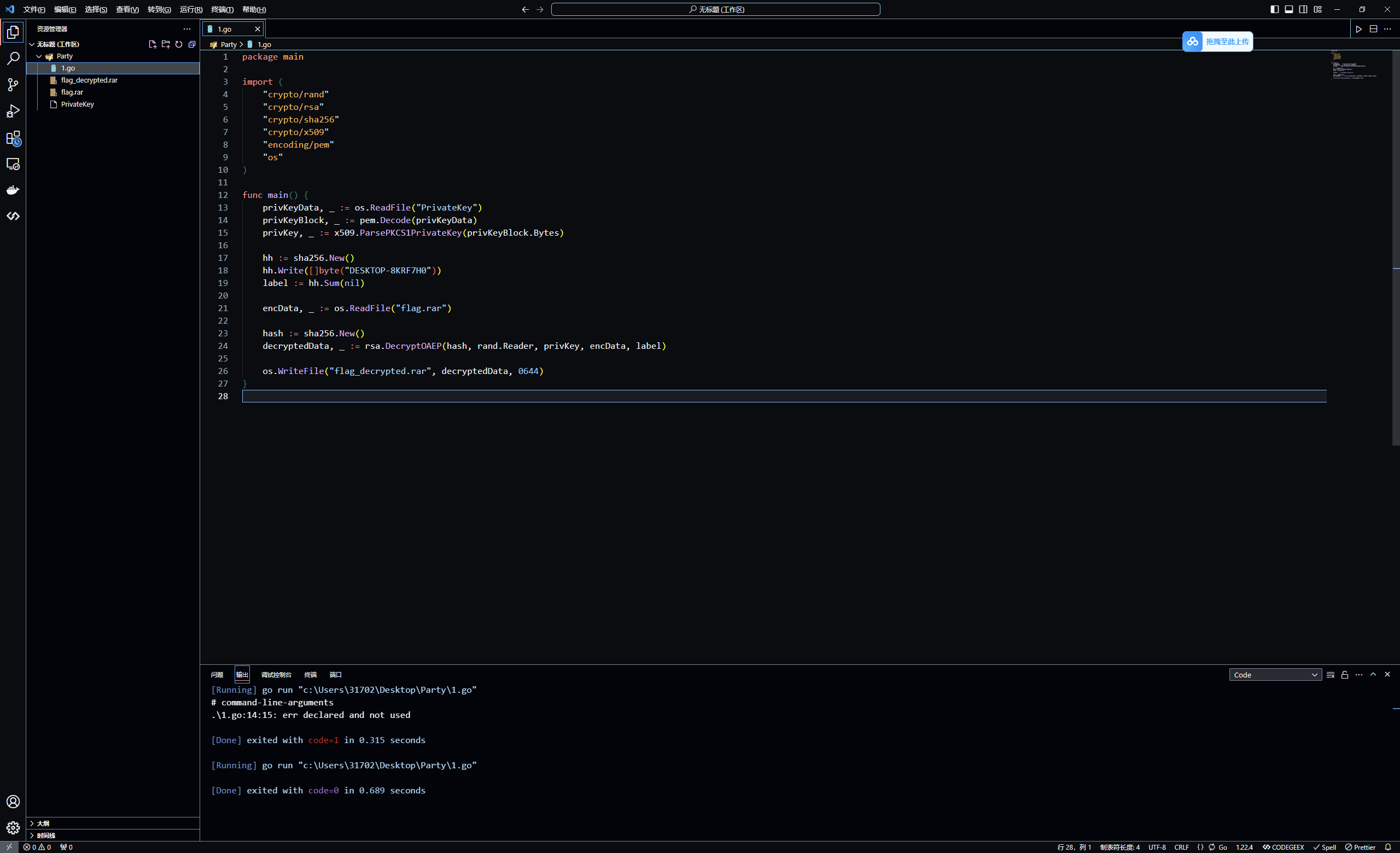Click New File icon in explorer header
Viewport: 1400px width, 853px height.
152,44
